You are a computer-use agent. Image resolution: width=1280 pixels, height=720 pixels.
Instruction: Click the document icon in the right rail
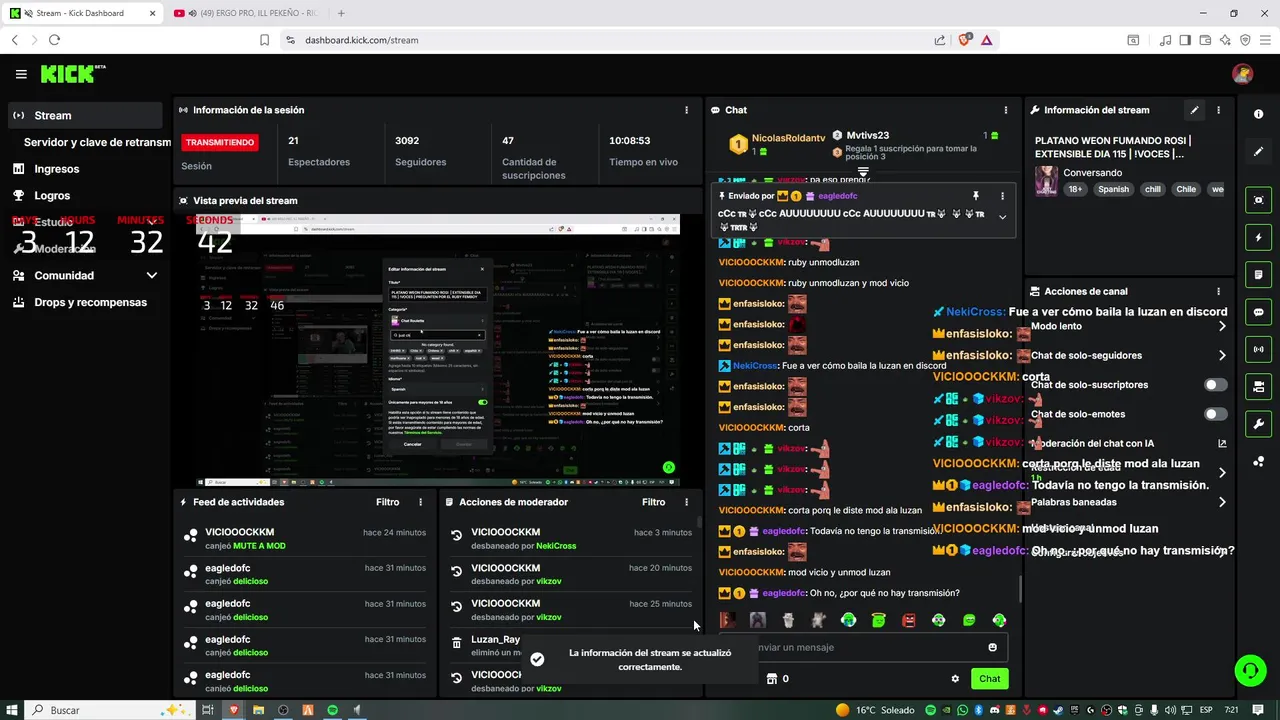pos(1259,275)
